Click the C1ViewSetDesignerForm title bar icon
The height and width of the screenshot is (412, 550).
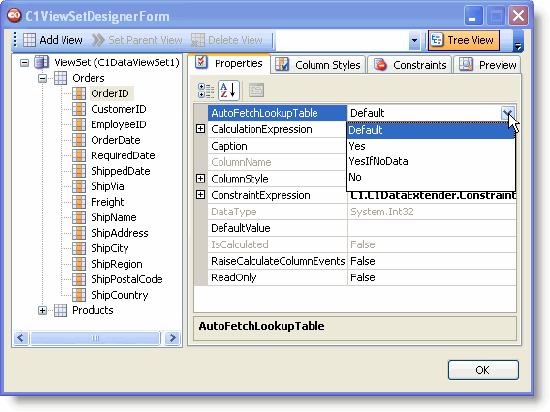14,16
